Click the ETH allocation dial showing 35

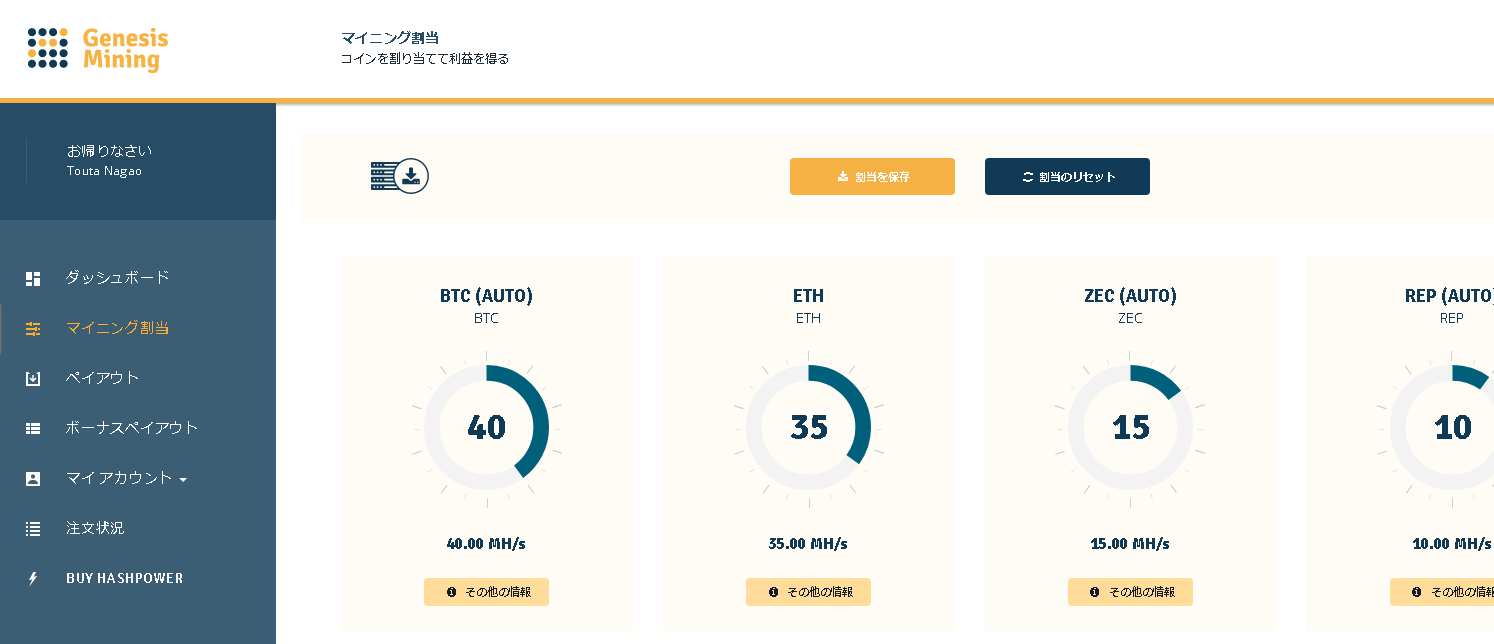tap(808, 427)
